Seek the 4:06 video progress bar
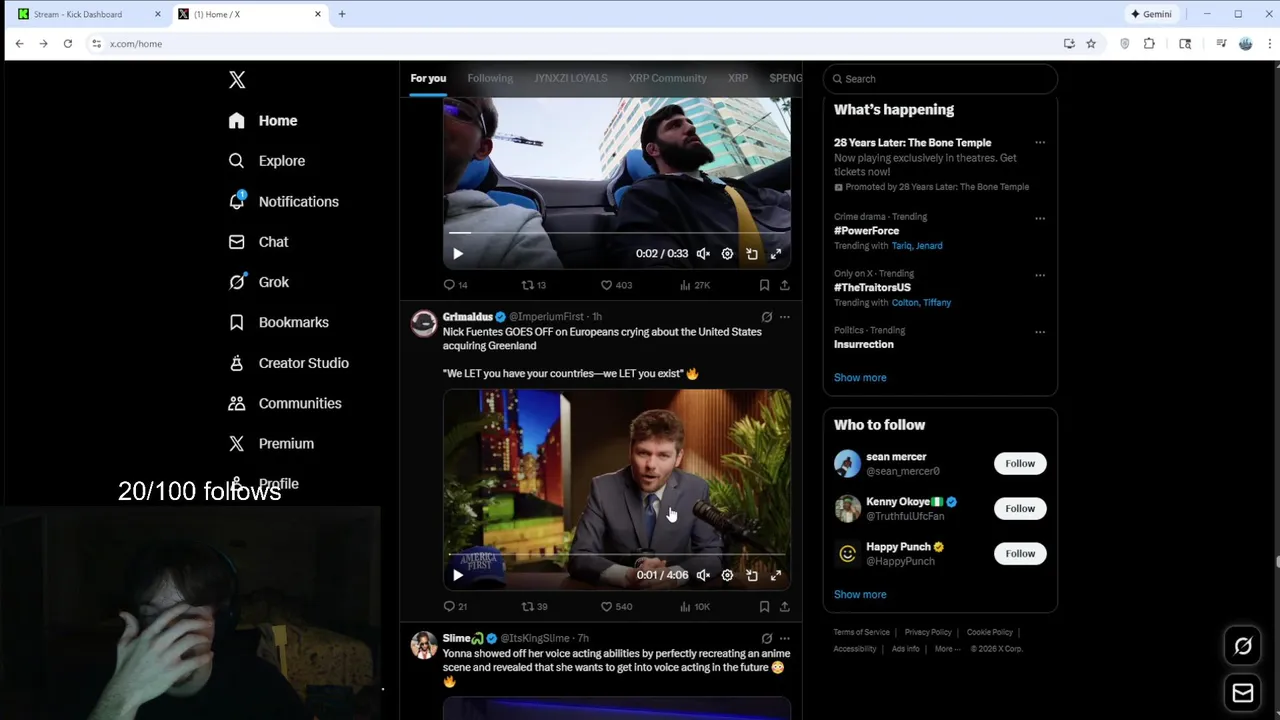 [x=616, y=553]
